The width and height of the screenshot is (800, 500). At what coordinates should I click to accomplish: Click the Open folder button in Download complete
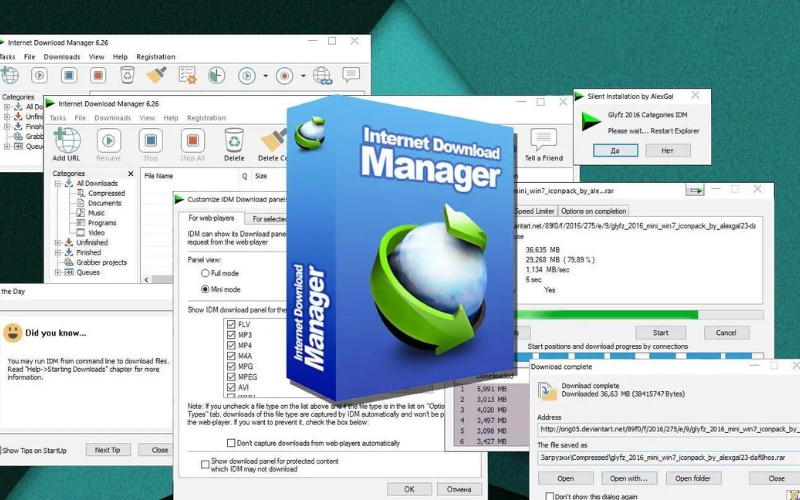[x=693, y=478]
